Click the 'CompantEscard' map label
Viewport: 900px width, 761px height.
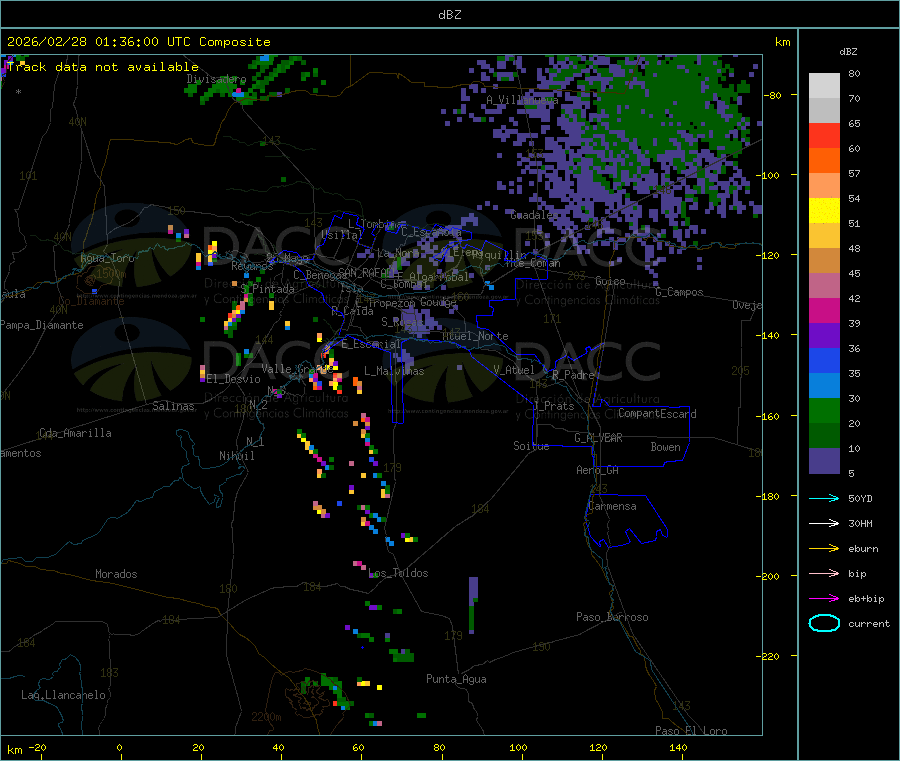[657, 414]
